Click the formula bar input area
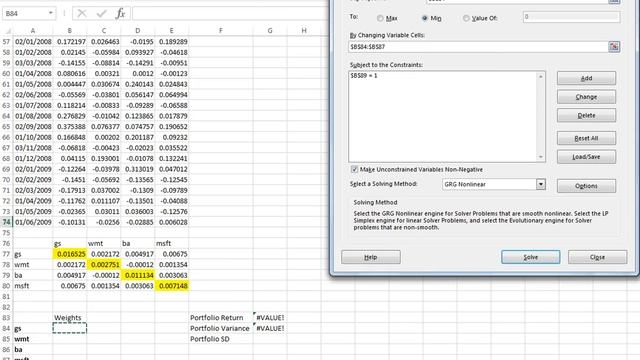Image resolution: width=640 pixels, height=360 pixels. 231,13
